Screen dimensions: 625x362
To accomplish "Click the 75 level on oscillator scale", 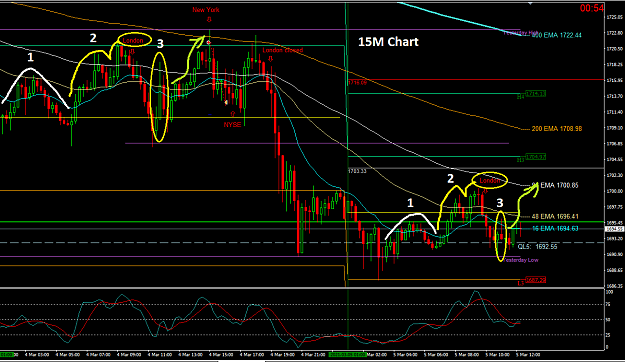I will click(609, 305).
